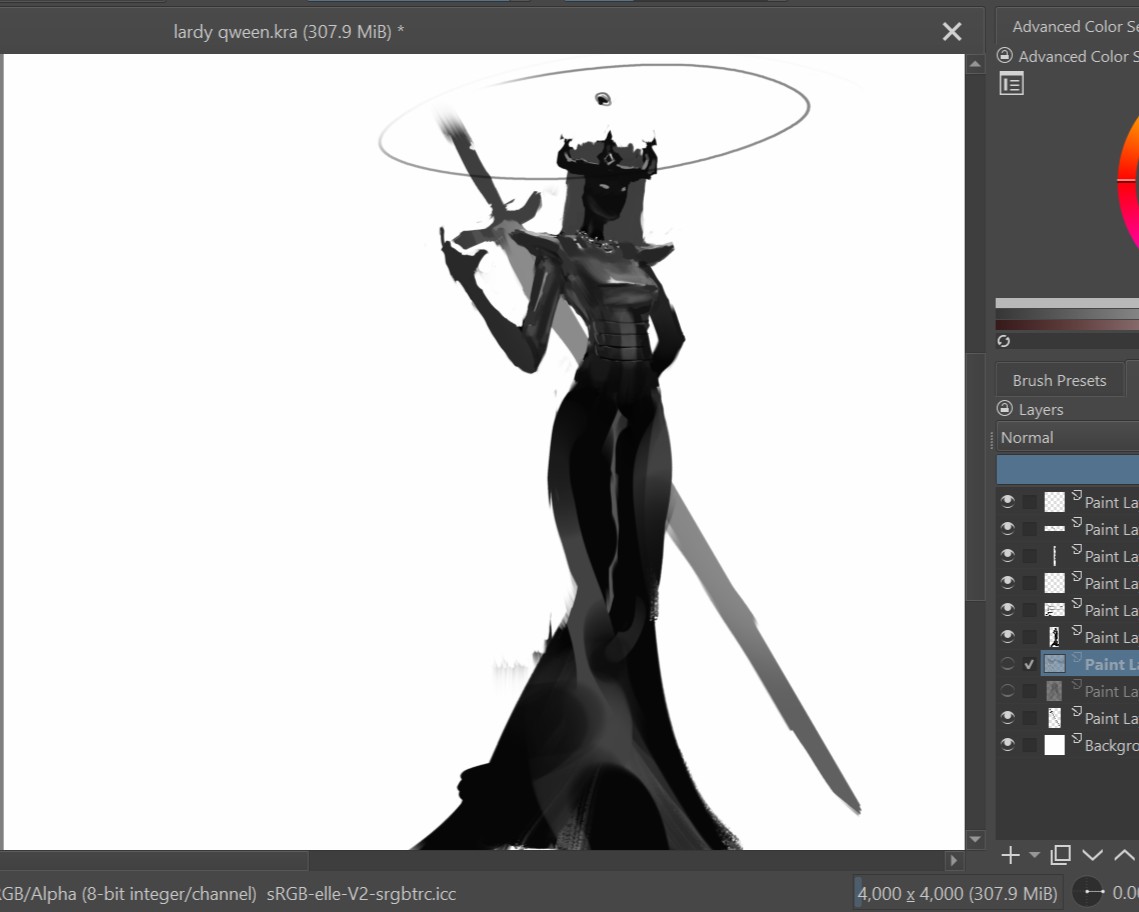Click the layer property icon on the Background row
1139x912 pixels.
[x=1077, y=738]
